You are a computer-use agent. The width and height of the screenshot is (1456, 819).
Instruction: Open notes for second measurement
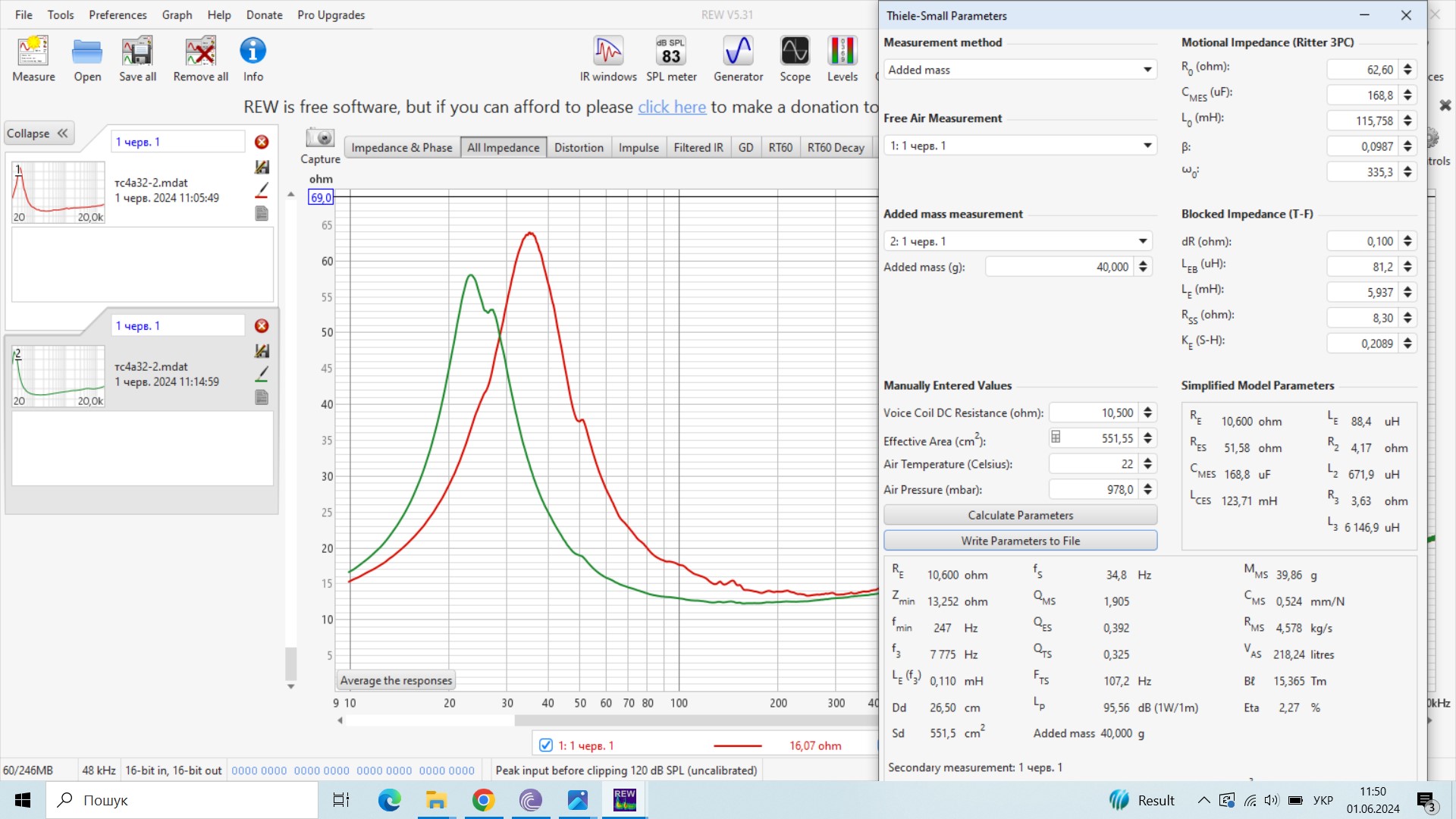(262, 397)
